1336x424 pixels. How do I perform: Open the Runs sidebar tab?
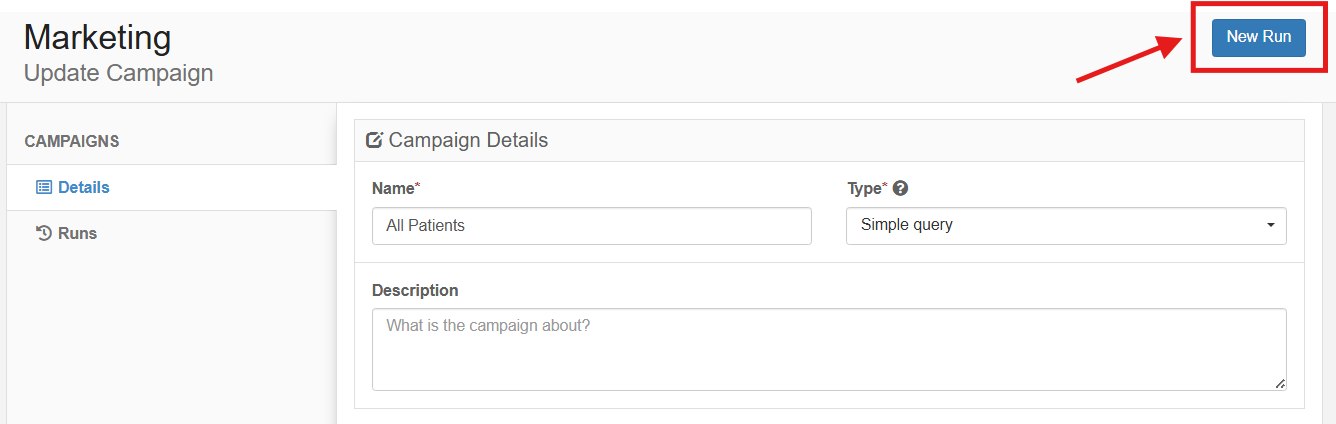[x=171, y=233]
